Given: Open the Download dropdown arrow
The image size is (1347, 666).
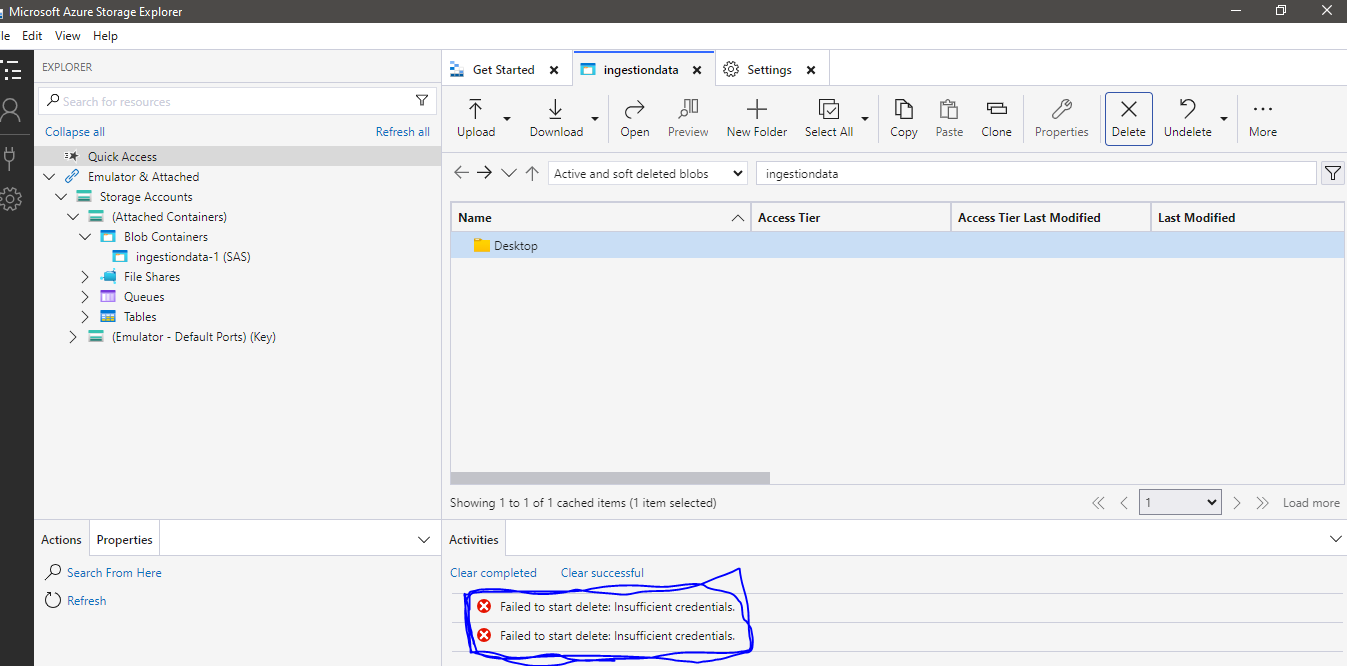Looking at the screenshot, I should click(x=595, y=118).
